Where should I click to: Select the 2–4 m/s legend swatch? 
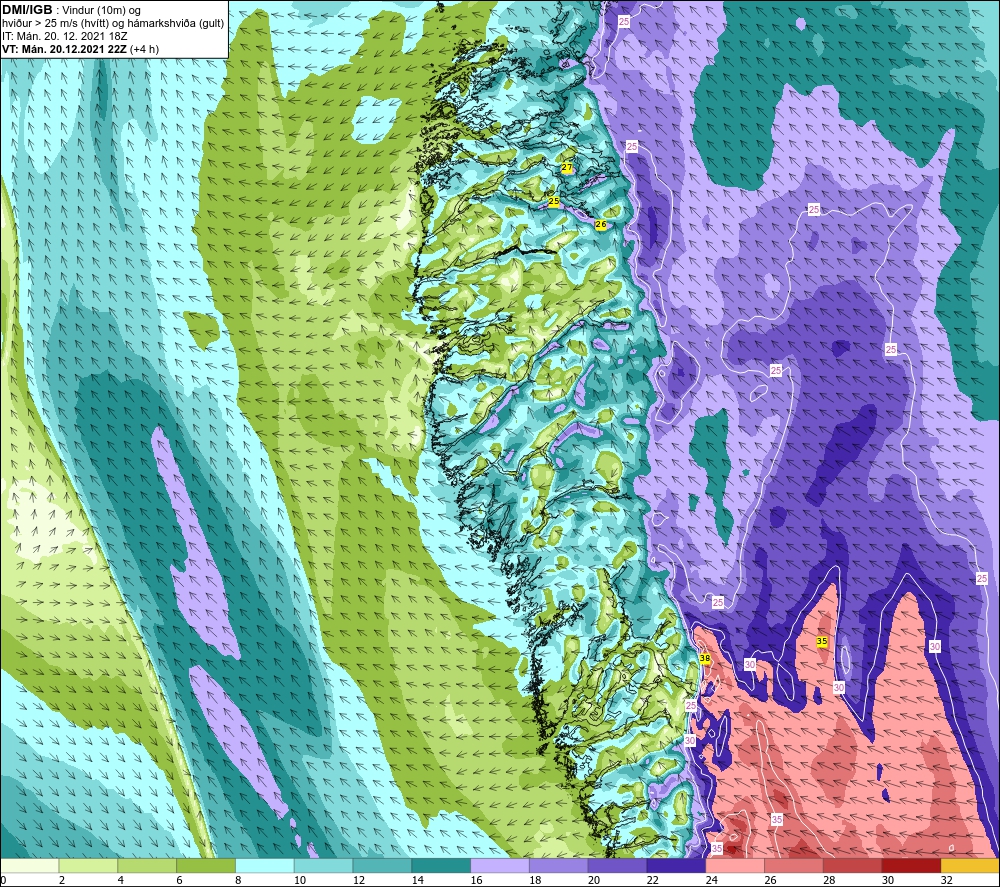(88, 865)
